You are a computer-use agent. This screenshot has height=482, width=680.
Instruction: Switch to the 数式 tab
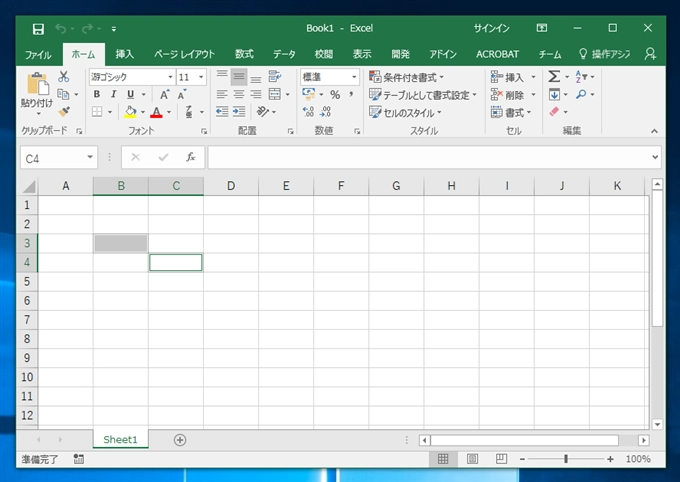pos(244,54)
